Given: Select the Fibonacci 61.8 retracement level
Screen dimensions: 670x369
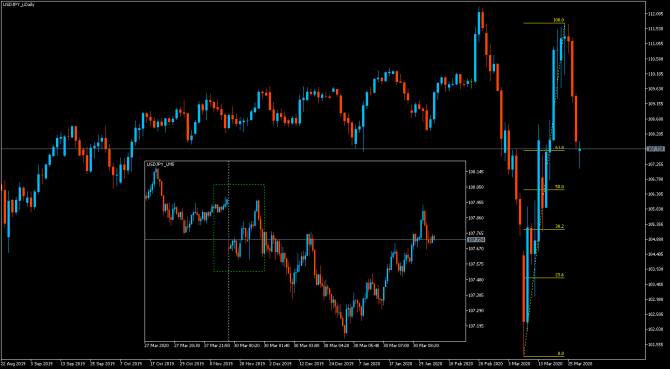Looking at the screenshot, I should [x=544, y=150].
